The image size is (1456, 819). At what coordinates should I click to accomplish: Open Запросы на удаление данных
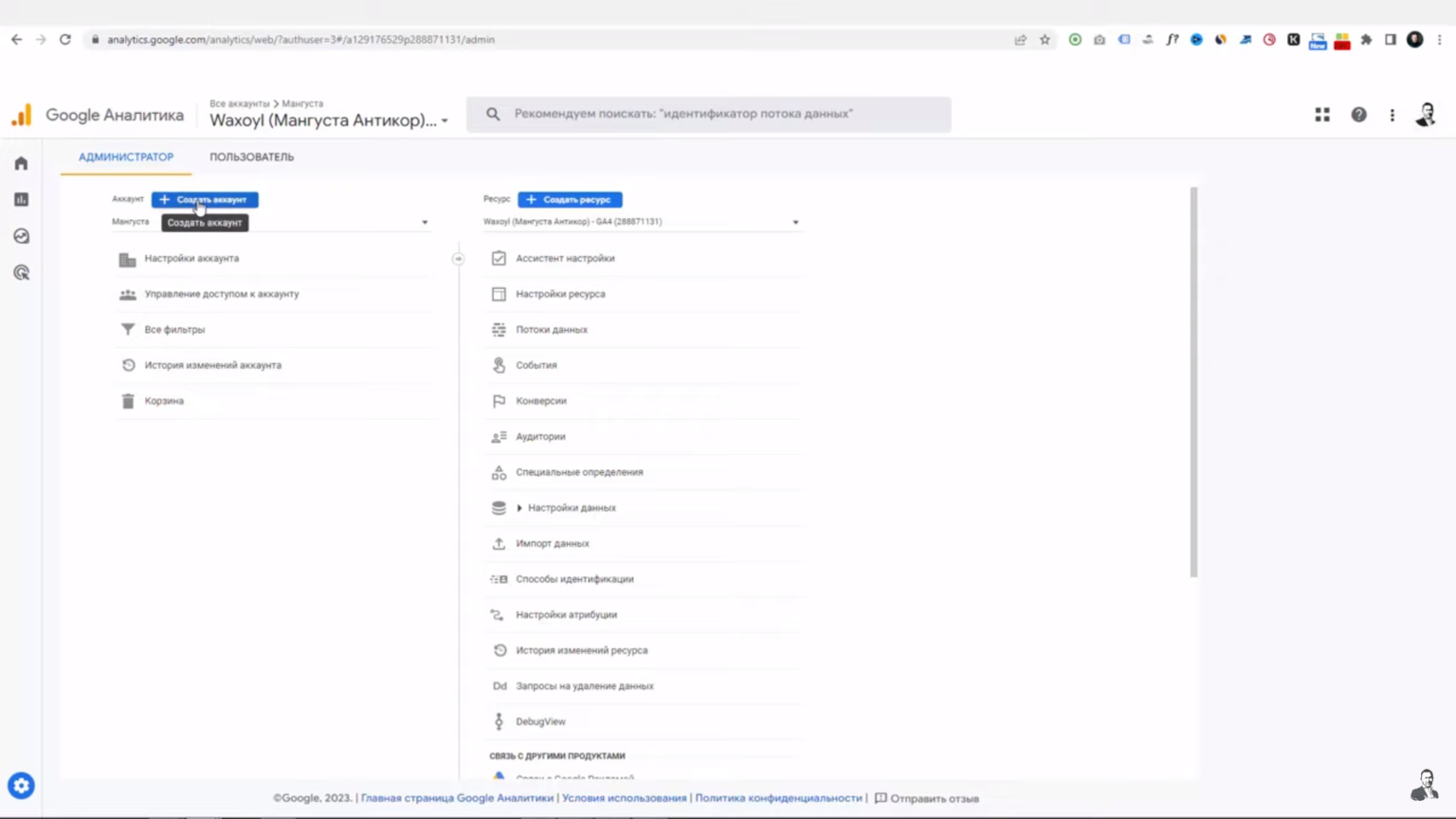(585, 686)
